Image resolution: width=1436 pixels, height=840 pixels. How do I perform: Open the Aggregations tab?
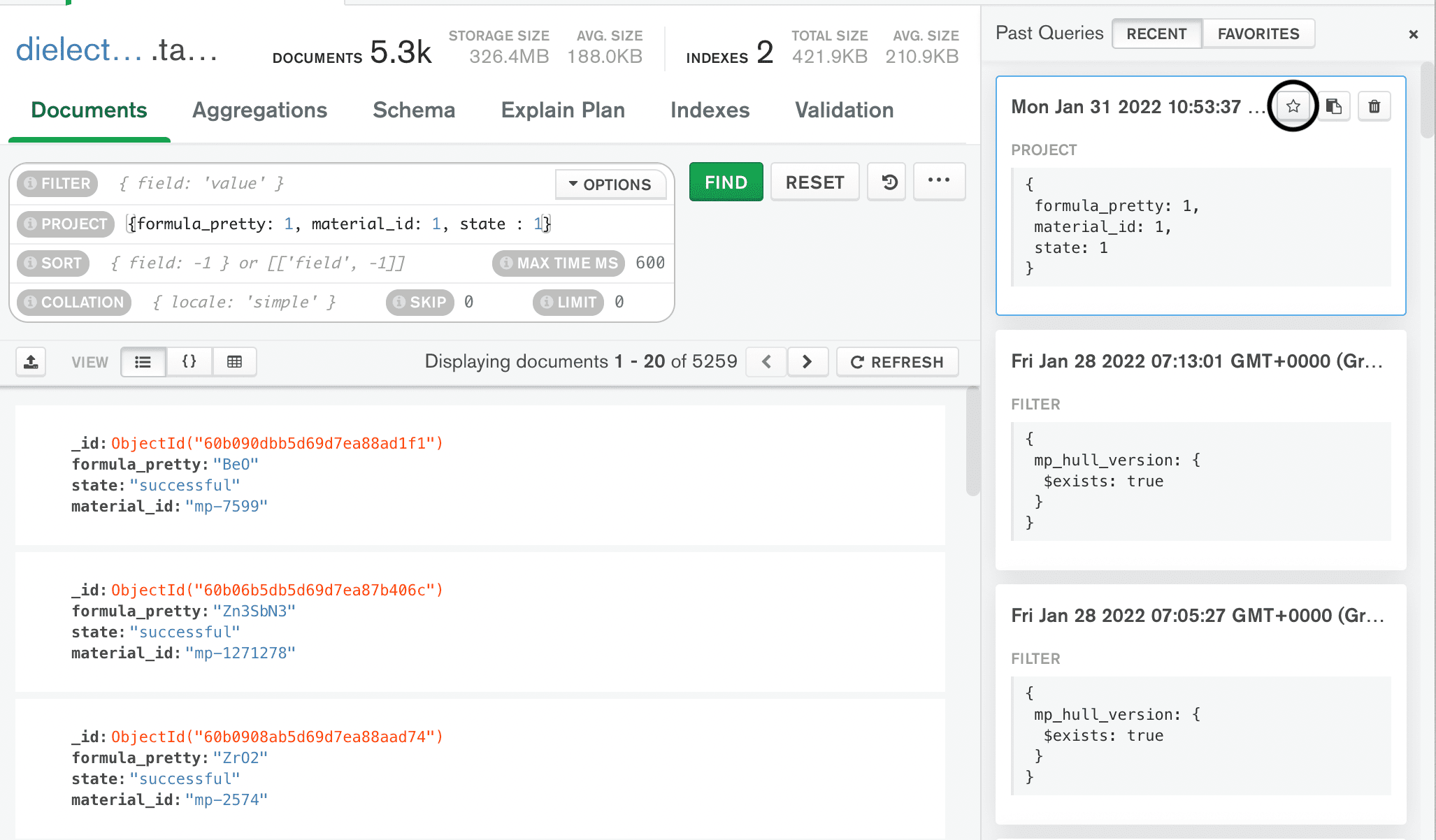point(260,110)
